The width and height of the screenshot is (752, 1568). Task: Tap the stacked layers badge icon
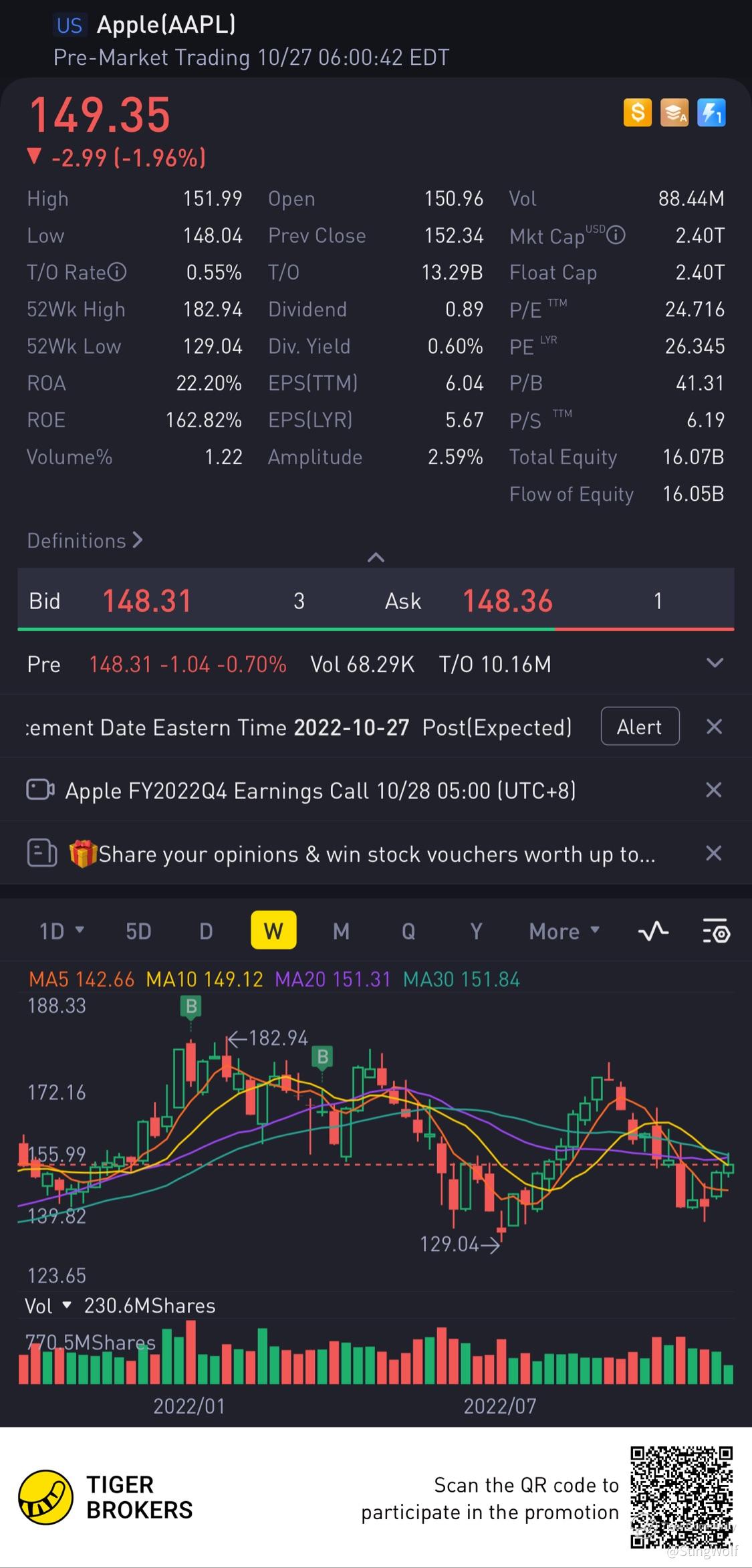tap(674, 112)
